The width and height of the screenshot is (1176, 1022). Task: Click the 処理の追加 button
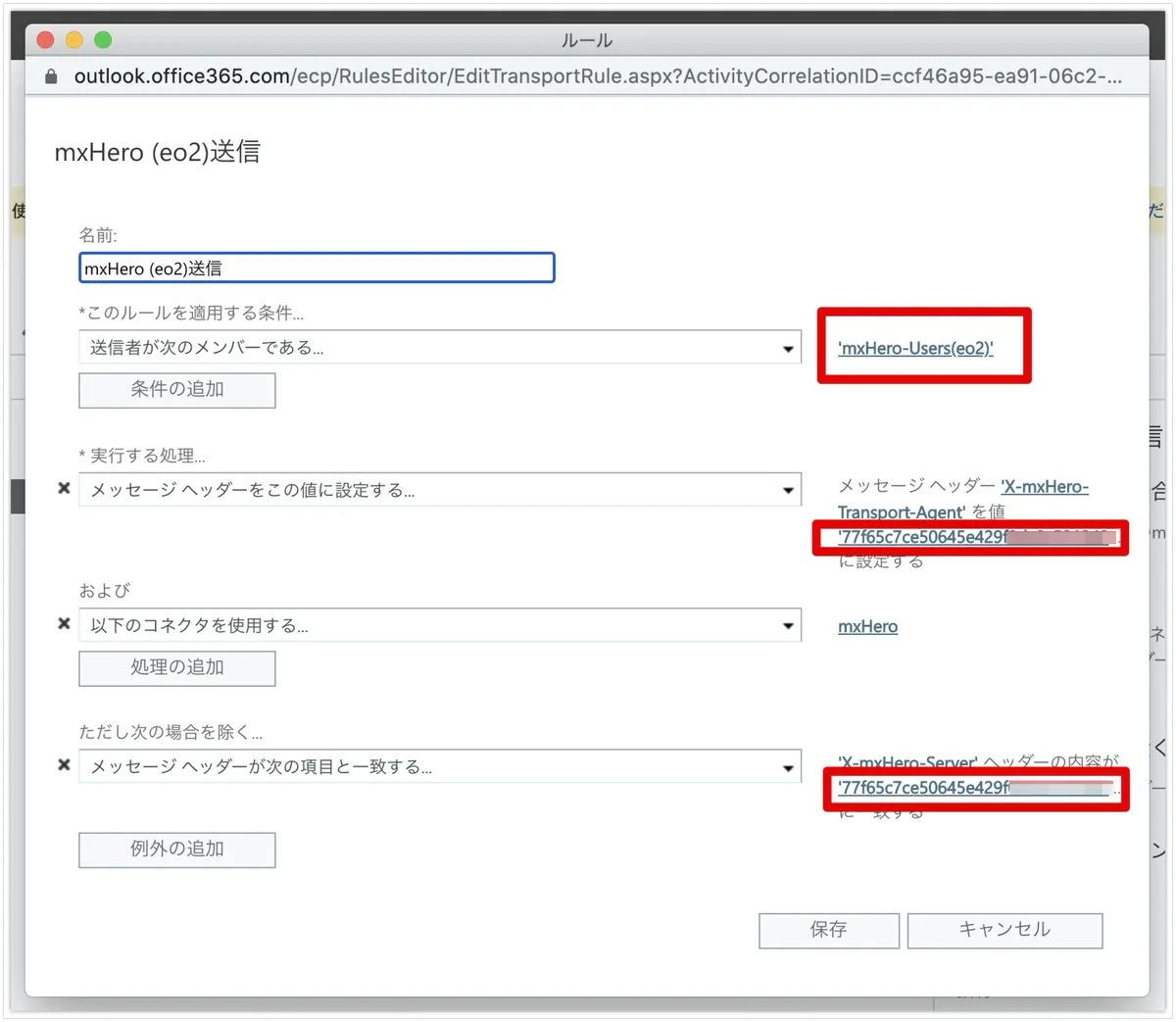point(177,667)
